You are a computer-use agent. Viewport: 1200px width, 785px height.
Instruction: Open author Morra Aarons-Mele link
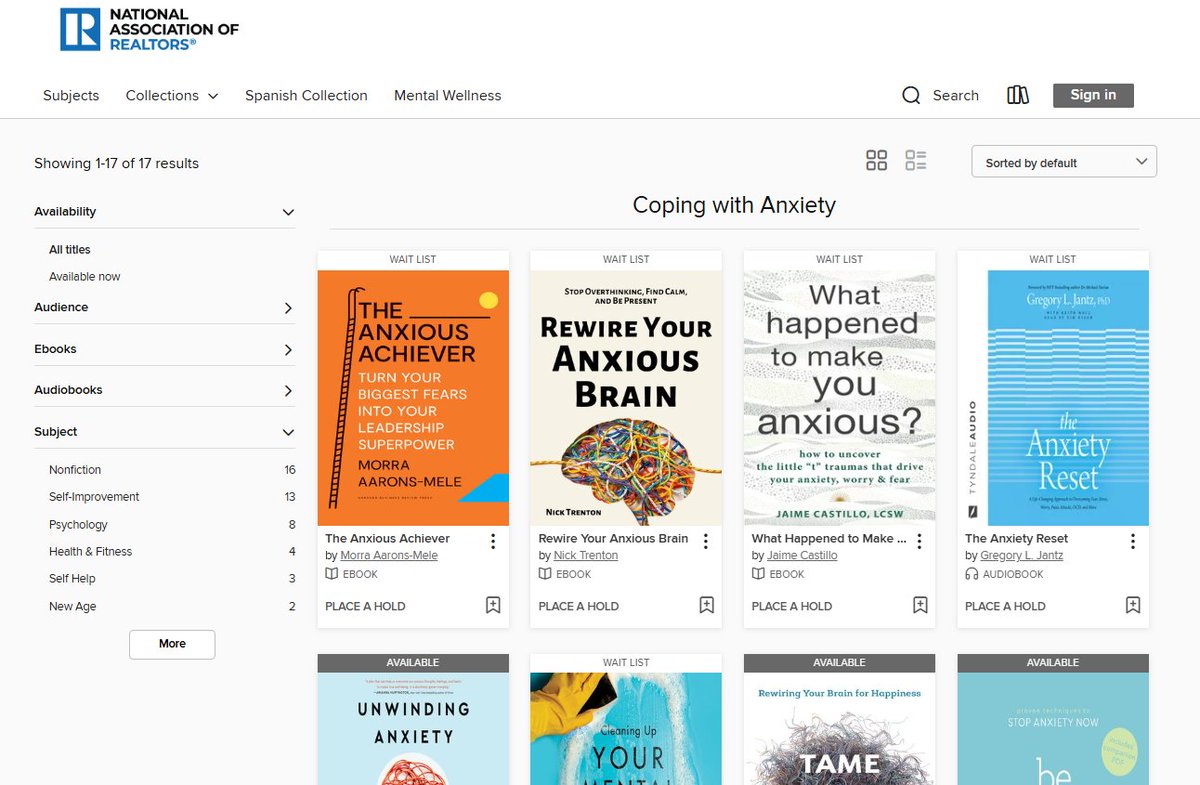389,556
